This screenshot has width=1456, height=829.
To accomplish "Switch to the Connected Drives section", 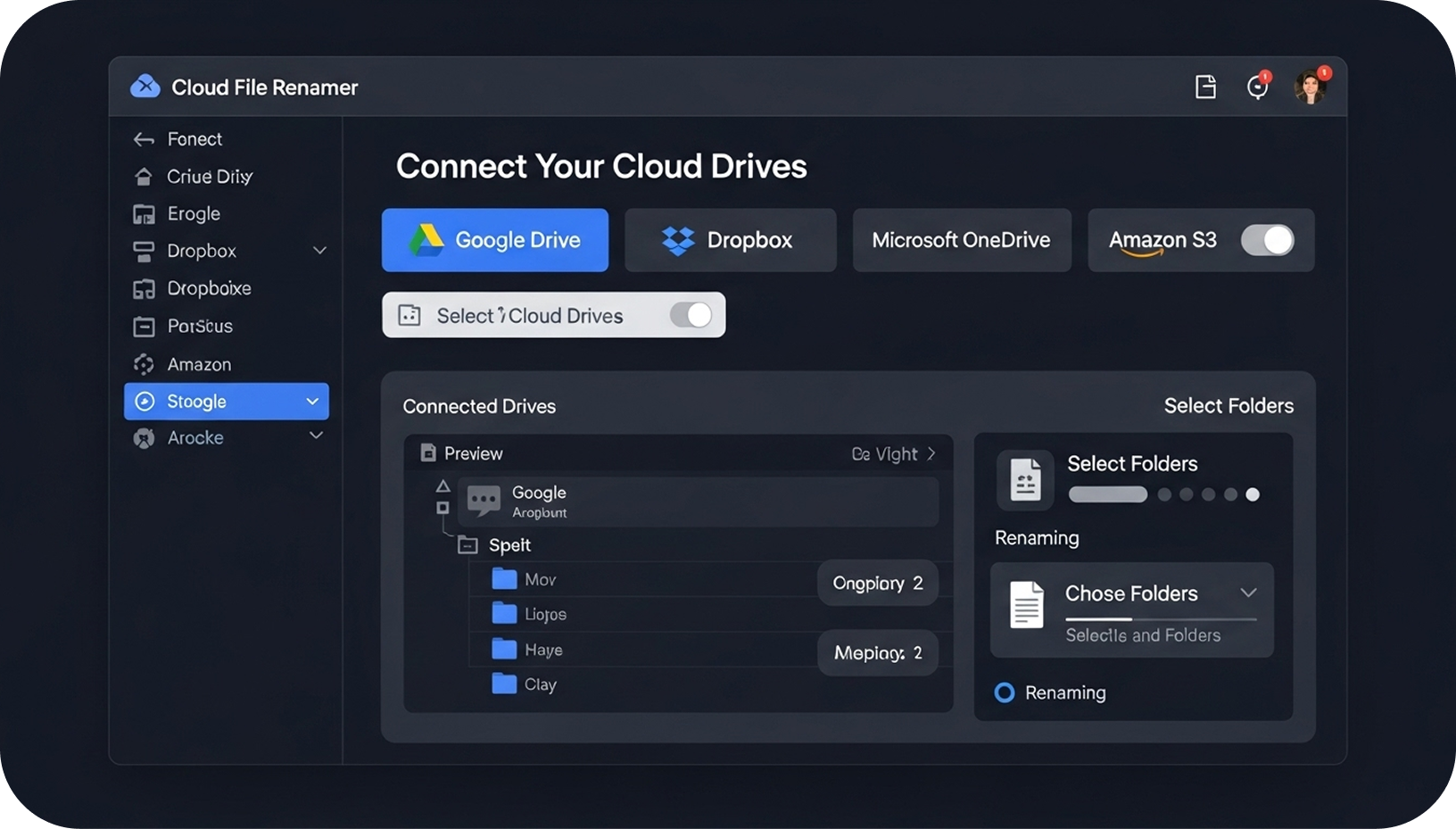I will 479,406.
